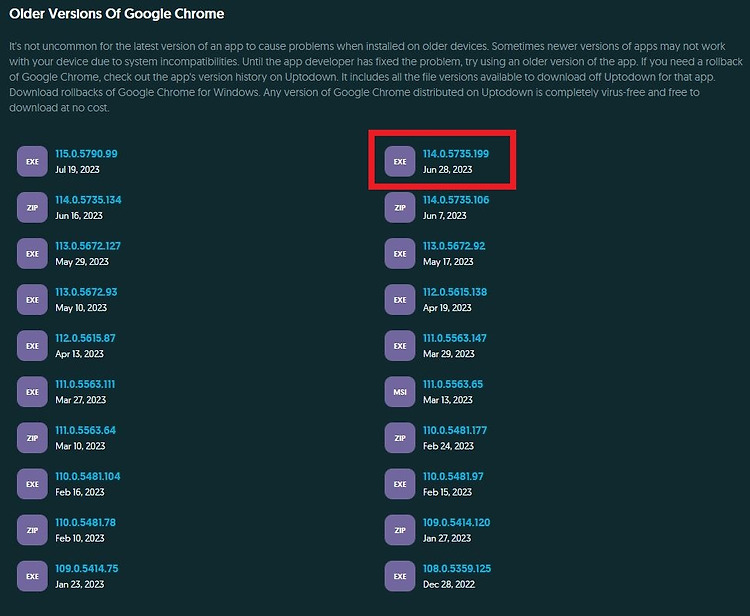Click EXE icon beside version 111.0.5563.147

[400, 346]
